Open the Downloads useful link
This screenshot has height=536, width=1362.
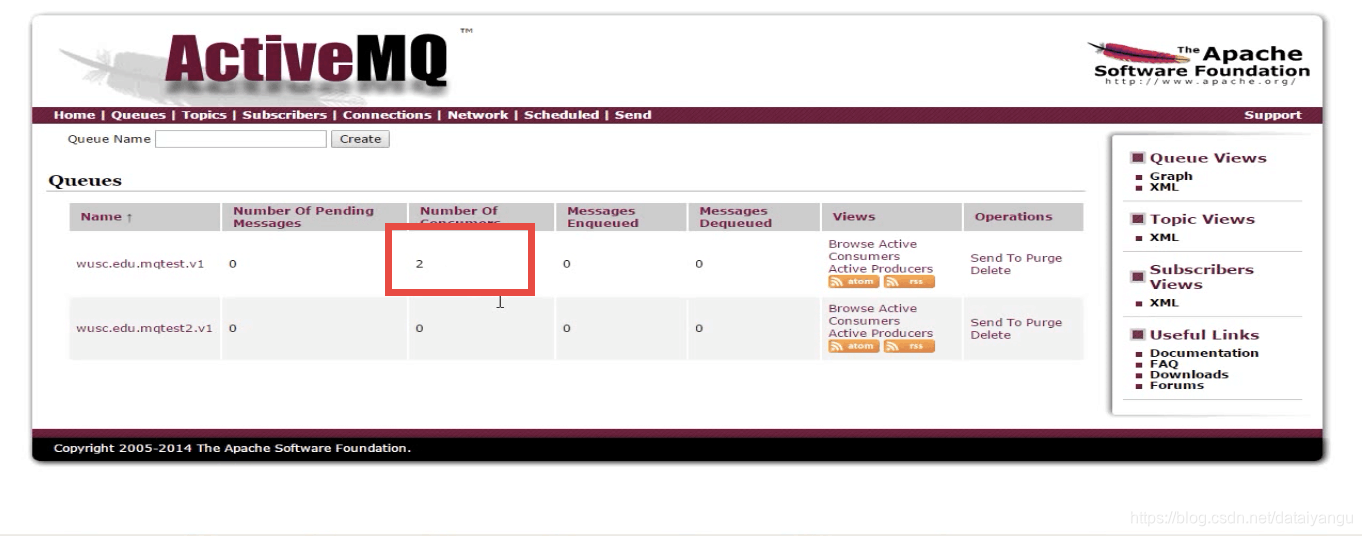coord(1189,375)
